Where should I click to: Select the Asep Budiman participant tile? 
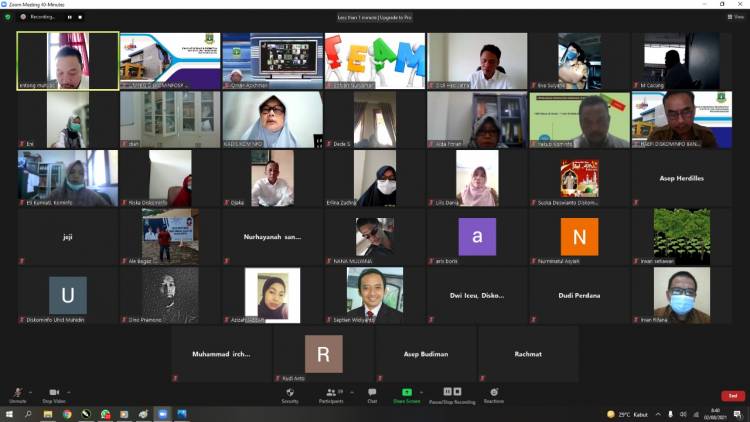(x=426, y=354)
